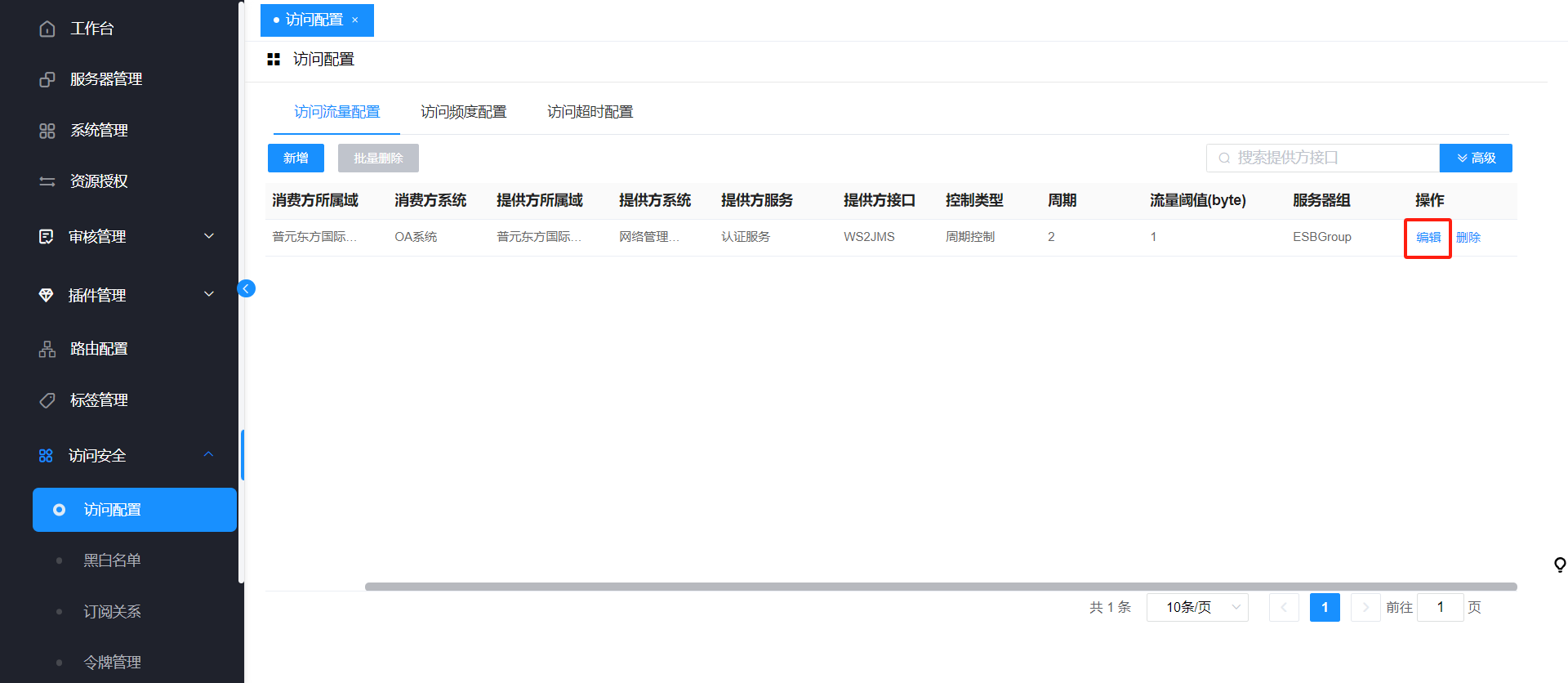This screenshot has width=1568, height=683.
Task: Click the 插件管理 diamond icon
Action: pyautogui.click(x=47, y=295)
